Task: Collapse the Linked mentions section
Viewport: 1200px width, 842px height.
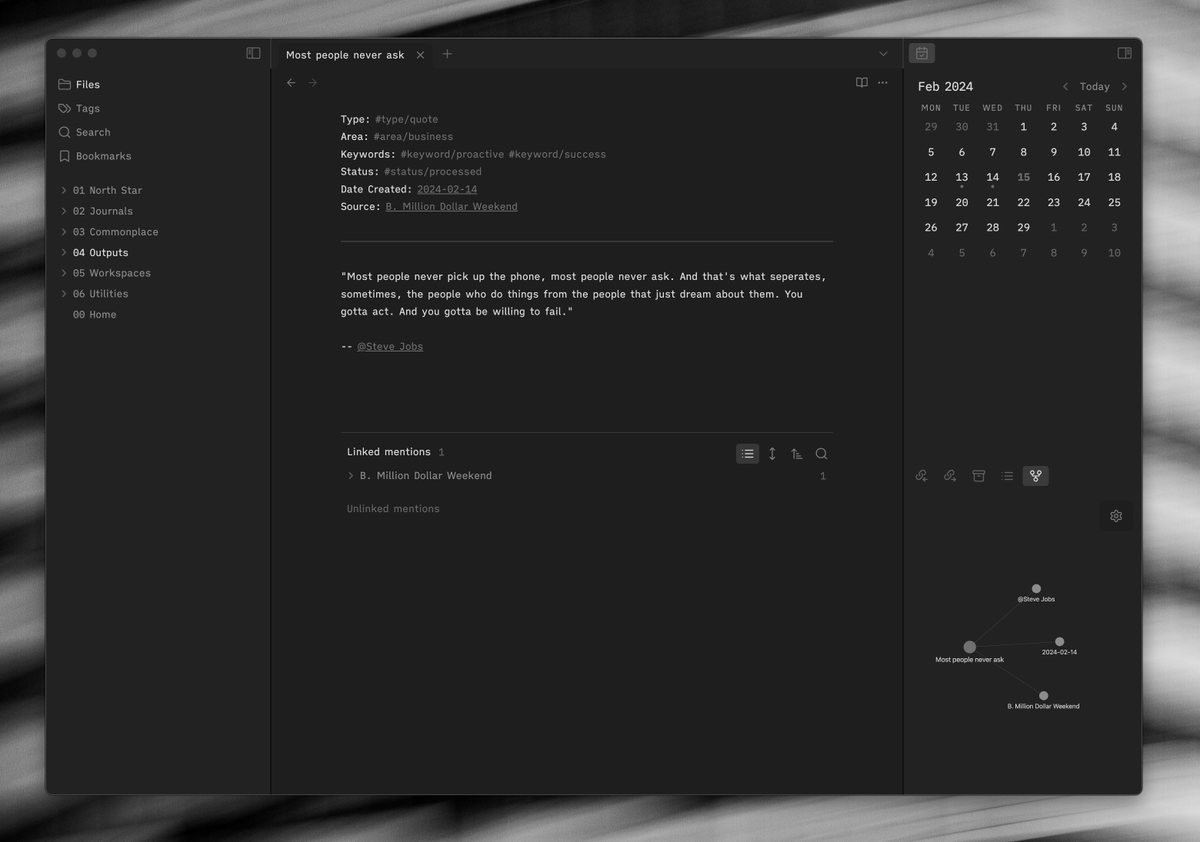Action: coord(389,452)
